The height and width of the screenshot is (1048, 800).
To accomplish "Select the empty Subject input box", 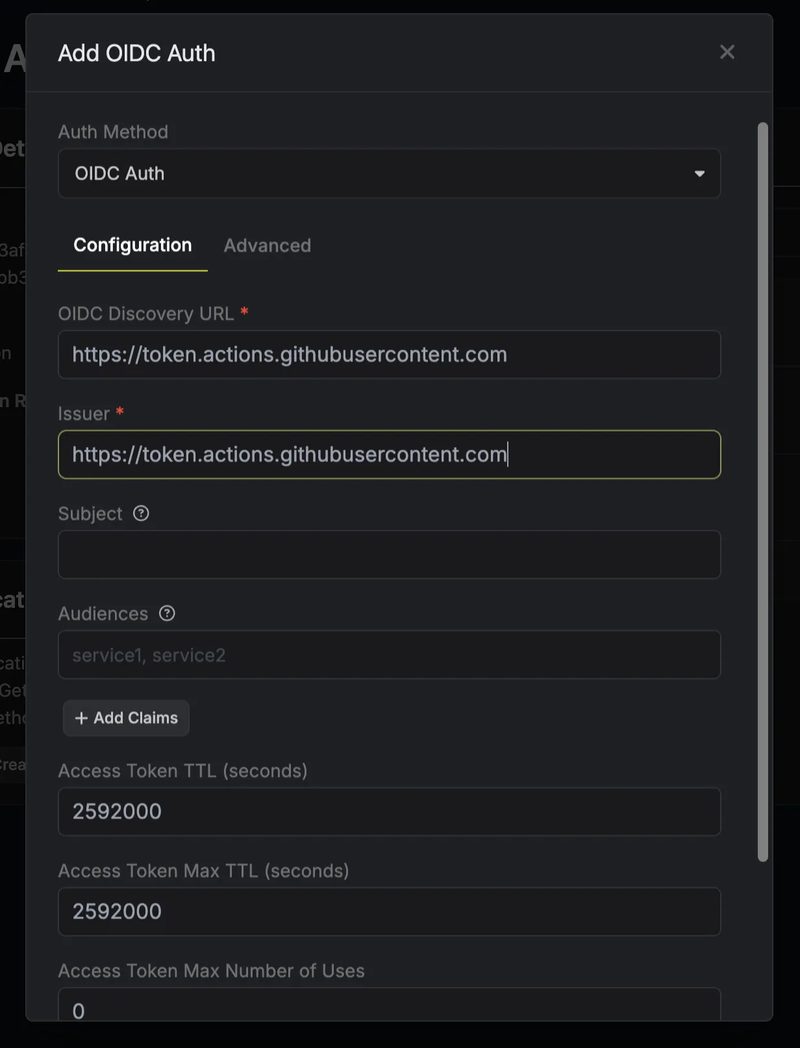I will point(389,554).
